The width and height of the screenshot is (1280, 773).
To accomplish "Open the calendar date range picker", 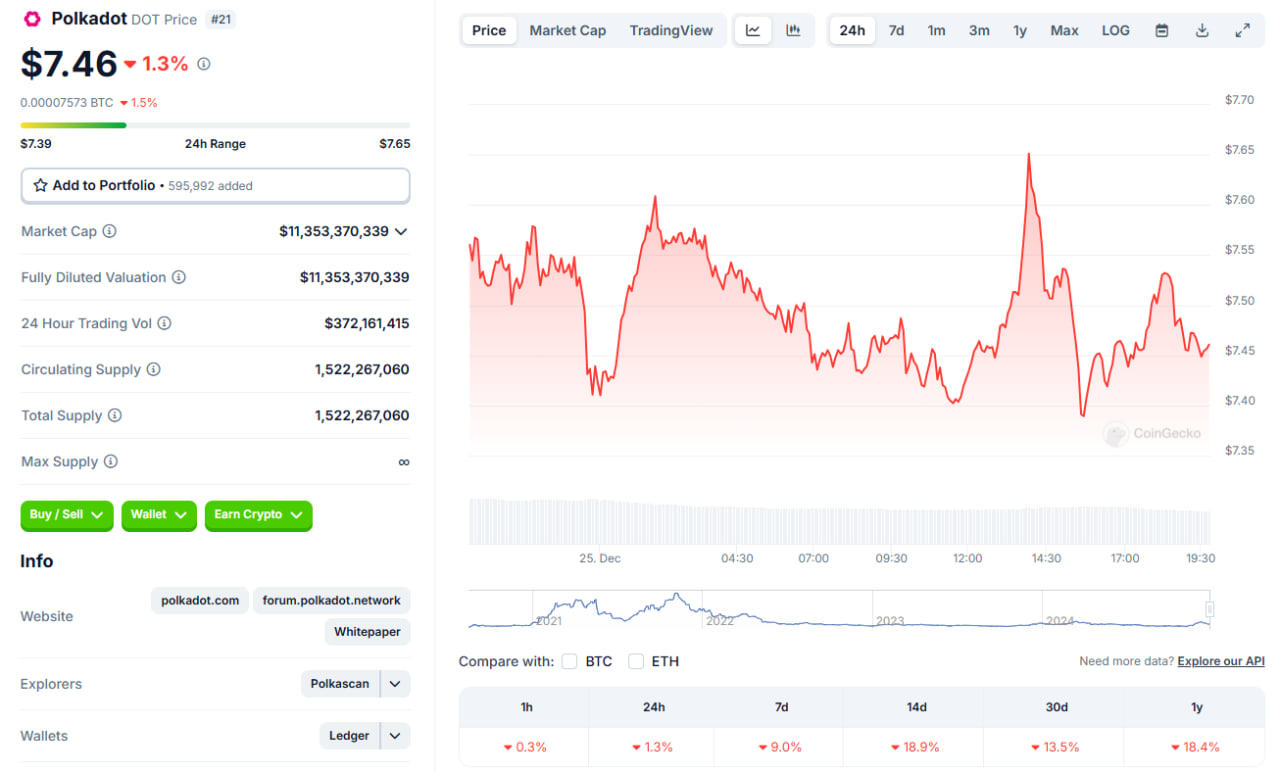I will pyautogui.click(x=1162, y=30).
